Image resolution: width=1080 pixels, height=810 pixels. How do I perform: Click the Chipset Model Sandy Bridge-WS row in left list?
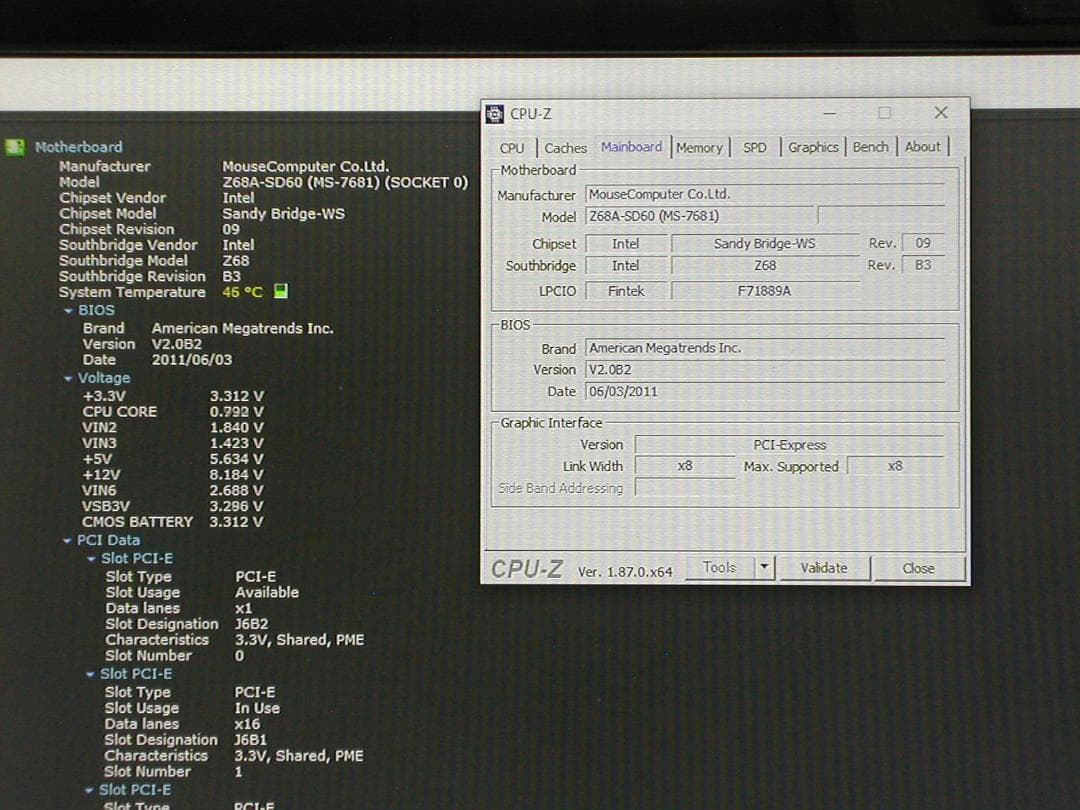pyautogui.click(x=202, y=214)
